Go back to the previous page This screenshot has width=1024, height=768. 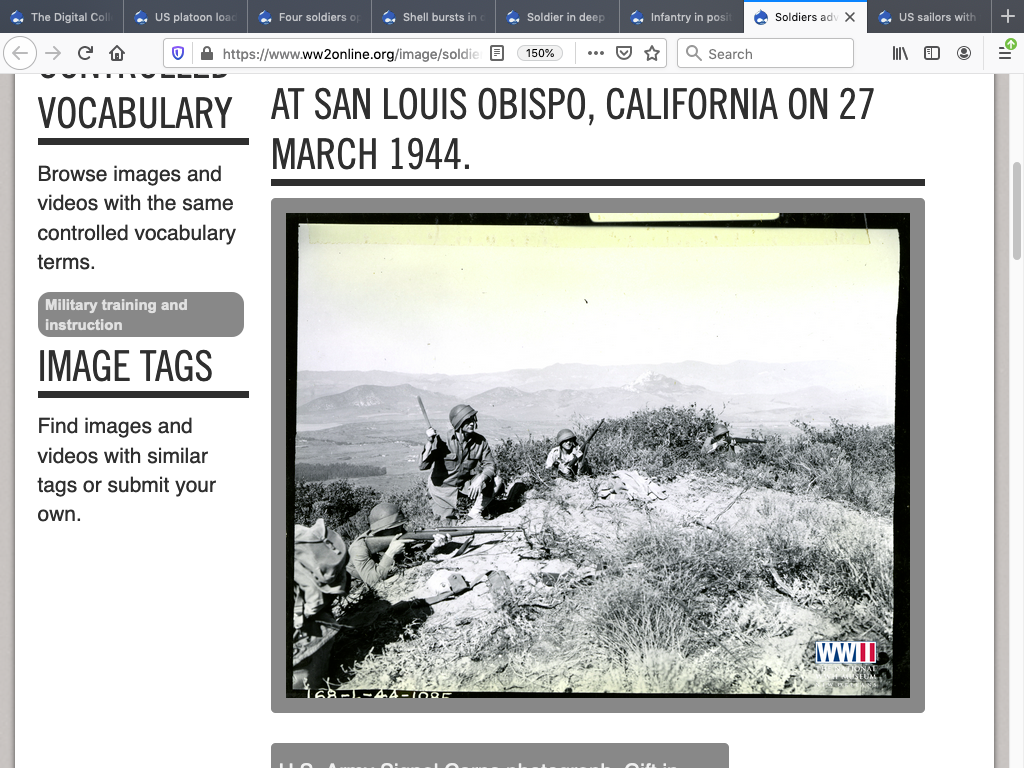[21, 54]
